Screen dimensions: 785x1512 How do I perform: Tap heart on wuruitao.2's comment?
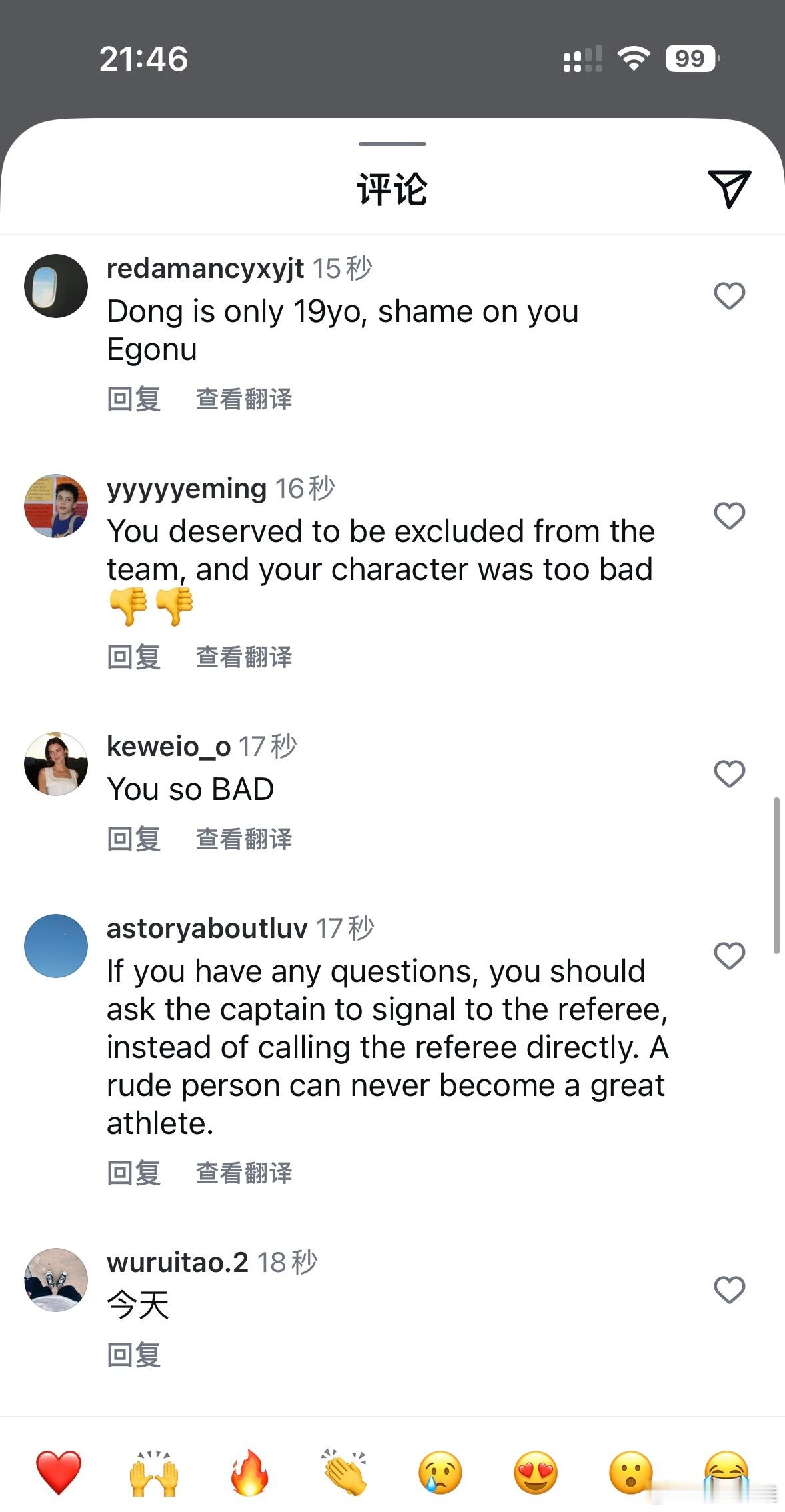729,1289
